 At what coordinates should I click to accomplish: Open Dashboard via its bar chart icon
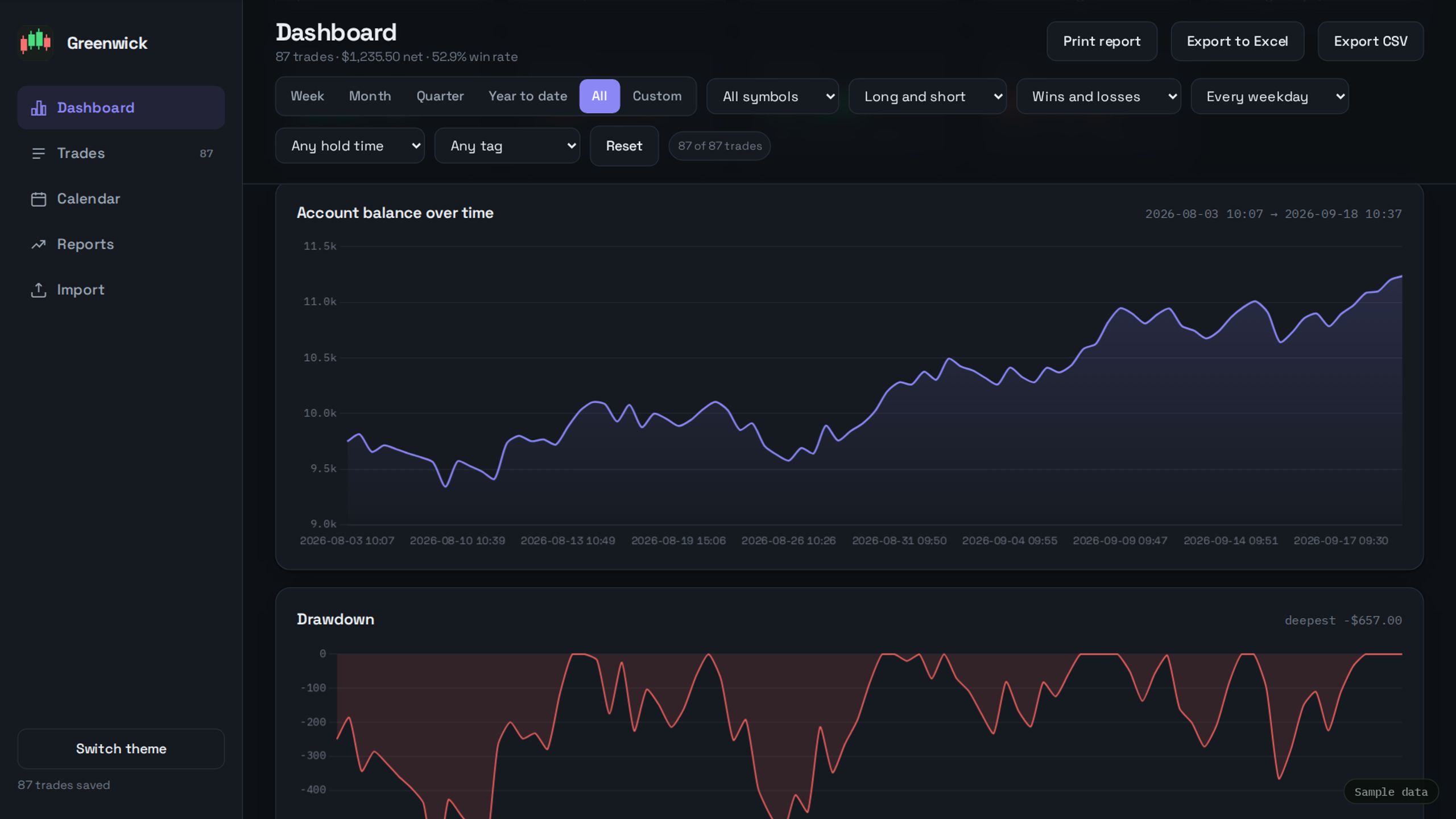tap(39, 107)
